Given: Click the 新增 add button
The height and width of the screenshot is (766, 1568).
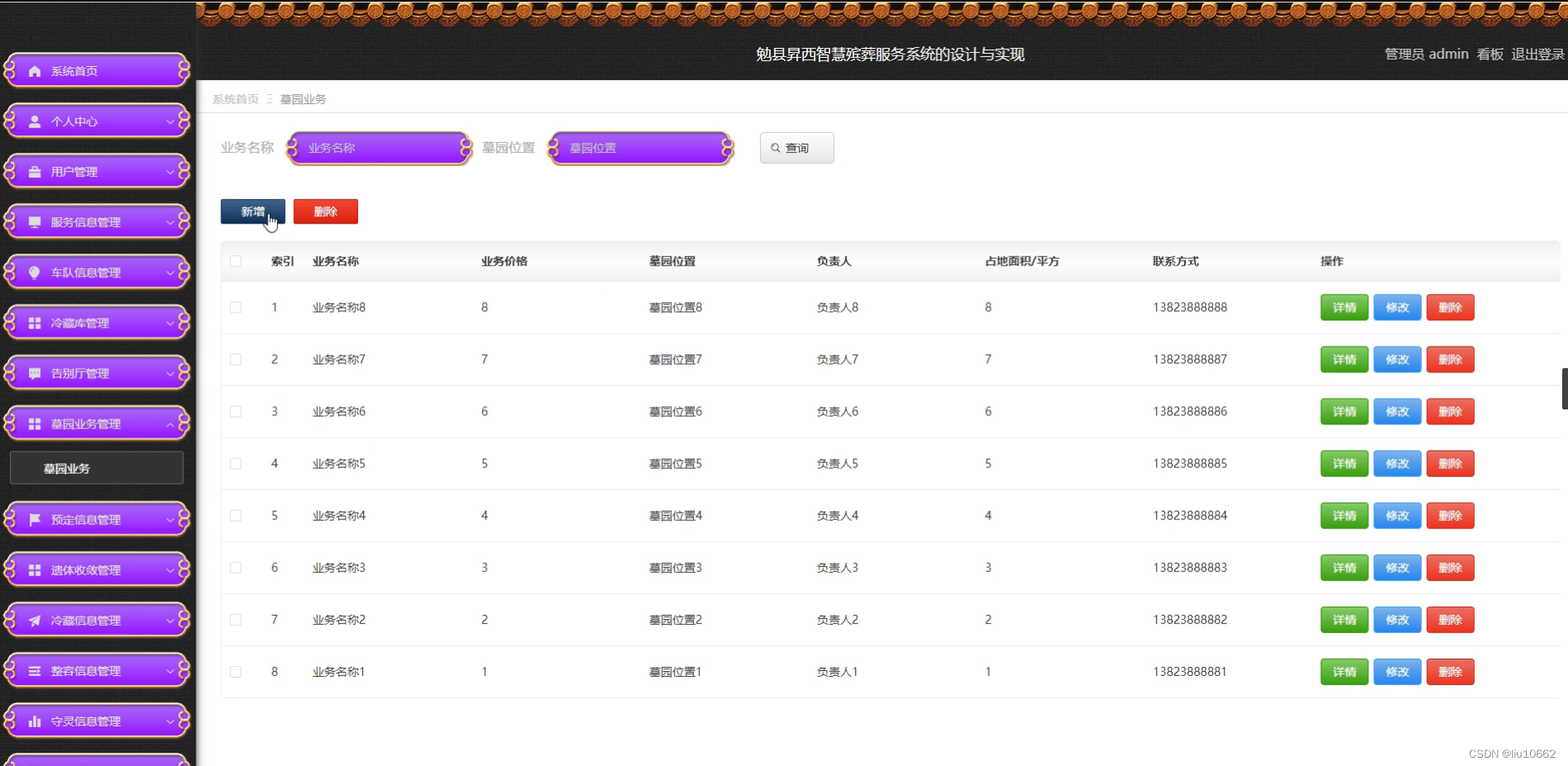Looking at the screenshot, I should (252, 211).
